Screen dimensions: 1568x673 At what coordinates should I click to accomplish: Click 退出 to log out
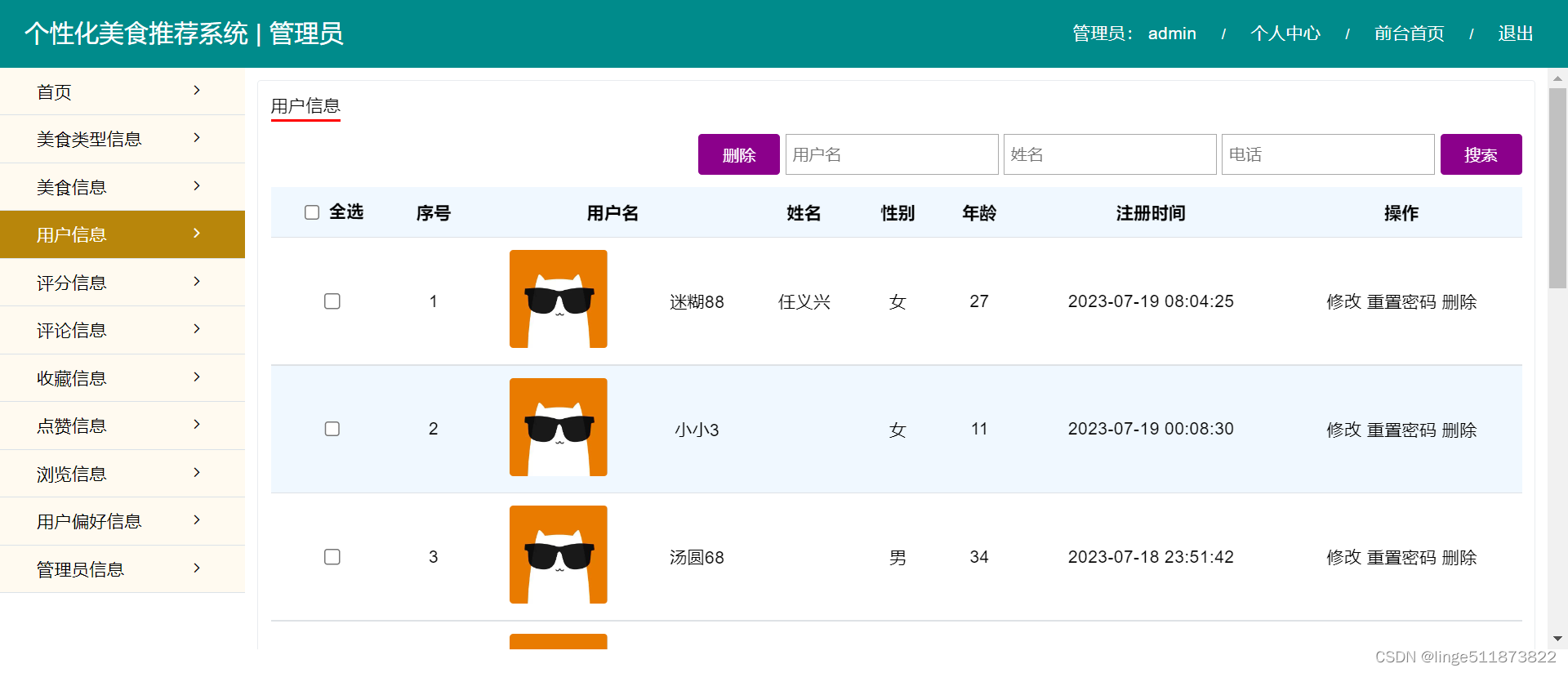pos(1516,33)
